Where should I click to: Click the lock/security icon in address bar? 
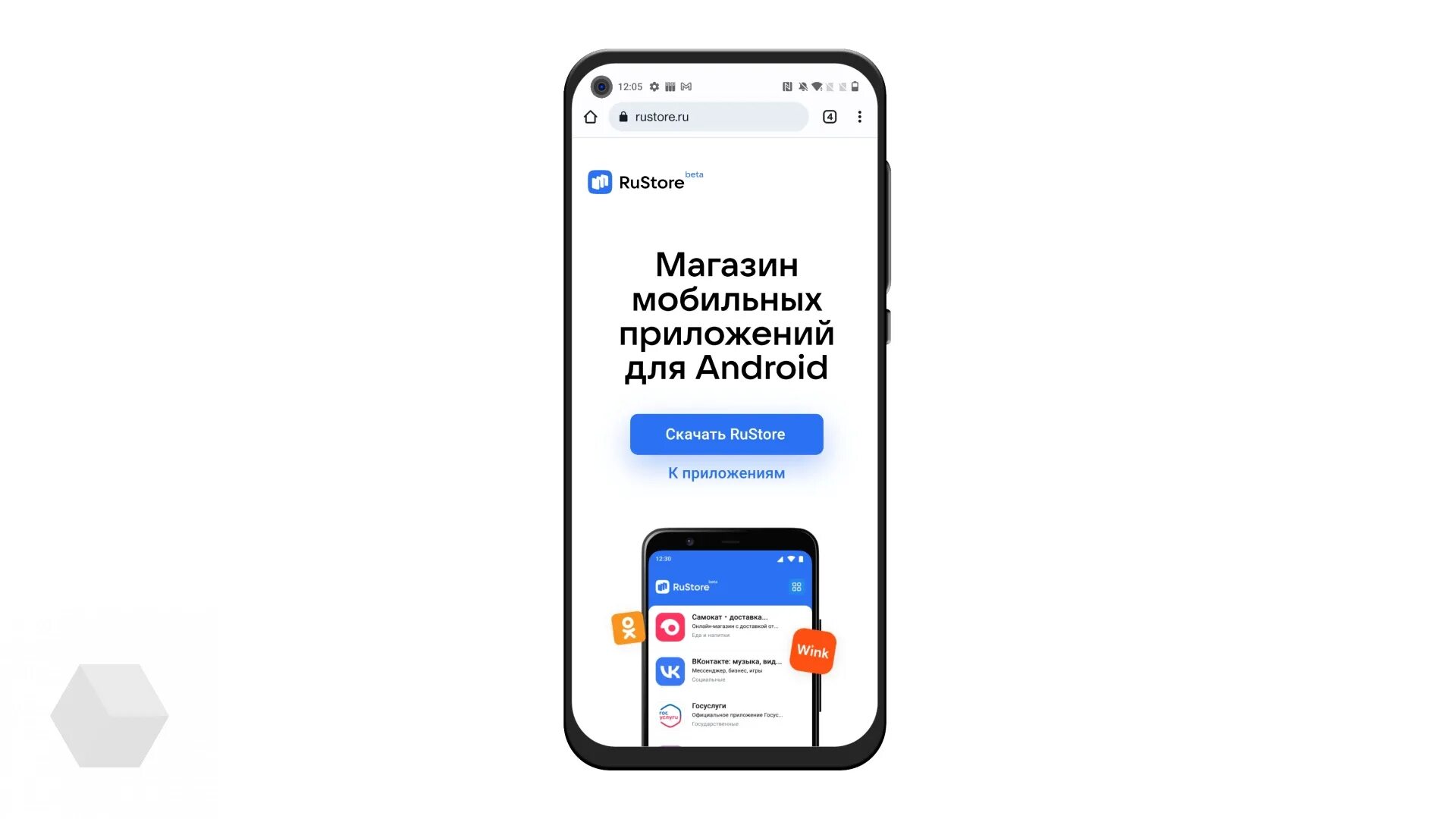[623, 116]
